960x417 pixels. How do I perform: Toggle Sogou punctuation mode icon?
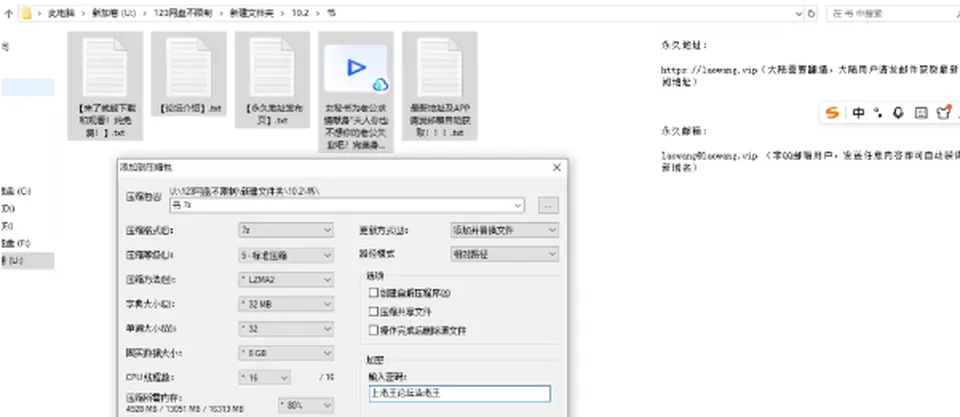tap(879, 113)
